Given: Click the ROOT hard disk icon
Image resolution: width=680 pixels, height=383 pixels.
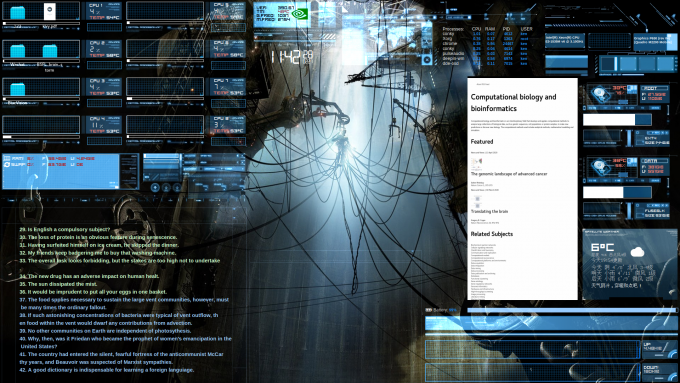Looking at the screenshot, I should (x=602, y=94).
